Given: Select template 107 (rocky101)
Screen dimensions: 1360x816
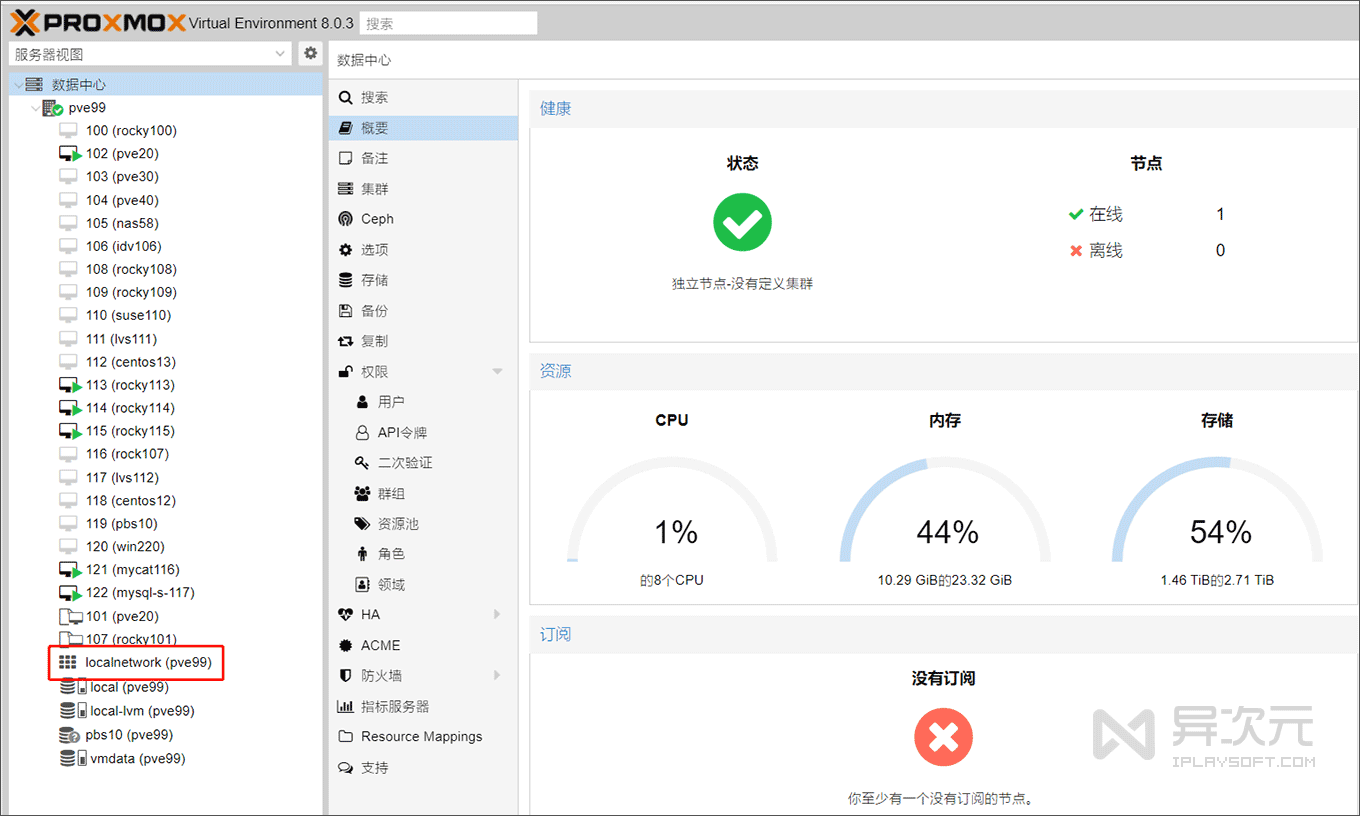Looking at the screenshot, I should 131,639.
